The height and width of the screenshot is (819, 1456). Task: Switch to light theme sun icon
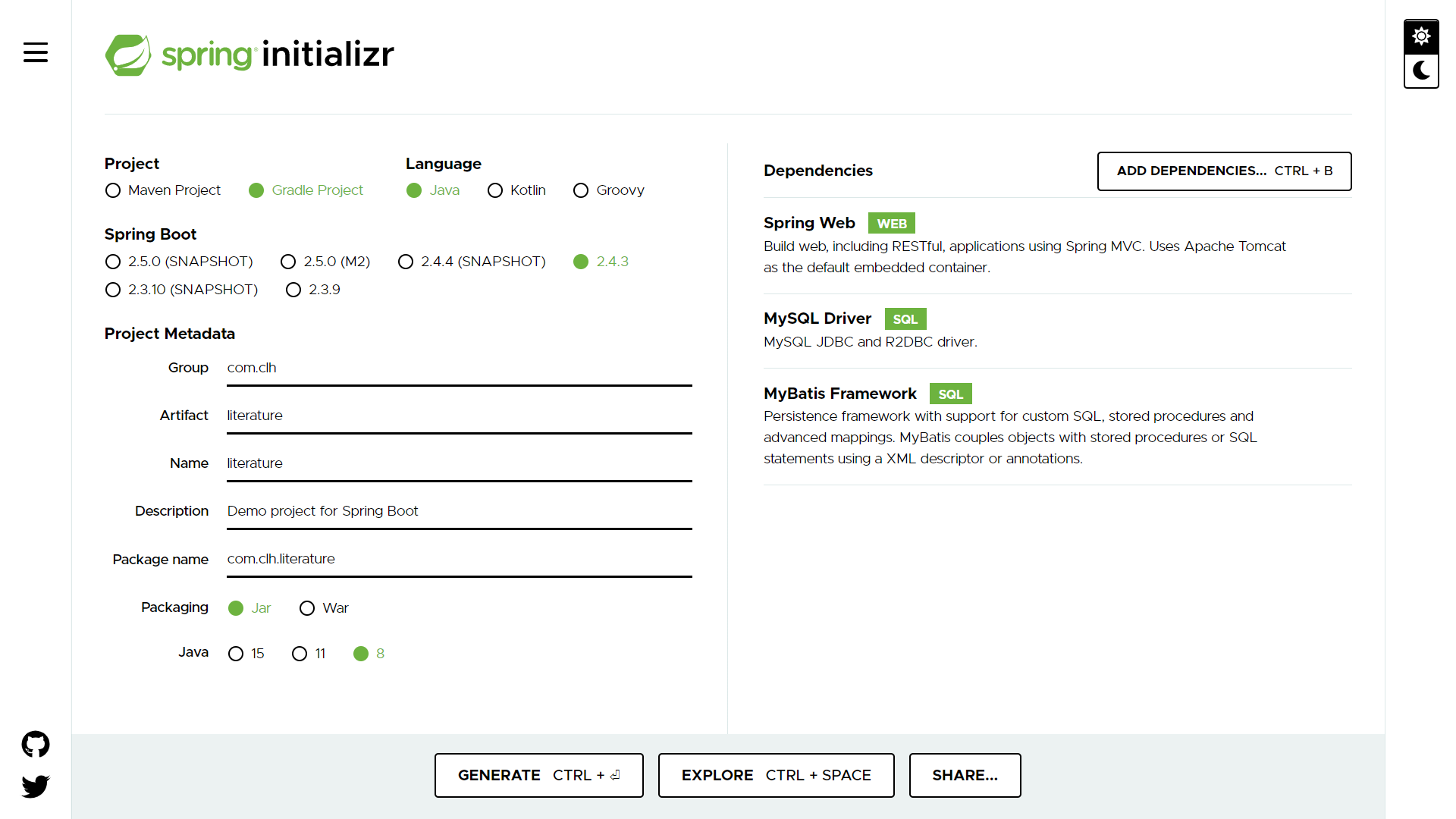tap(1421, 36)
